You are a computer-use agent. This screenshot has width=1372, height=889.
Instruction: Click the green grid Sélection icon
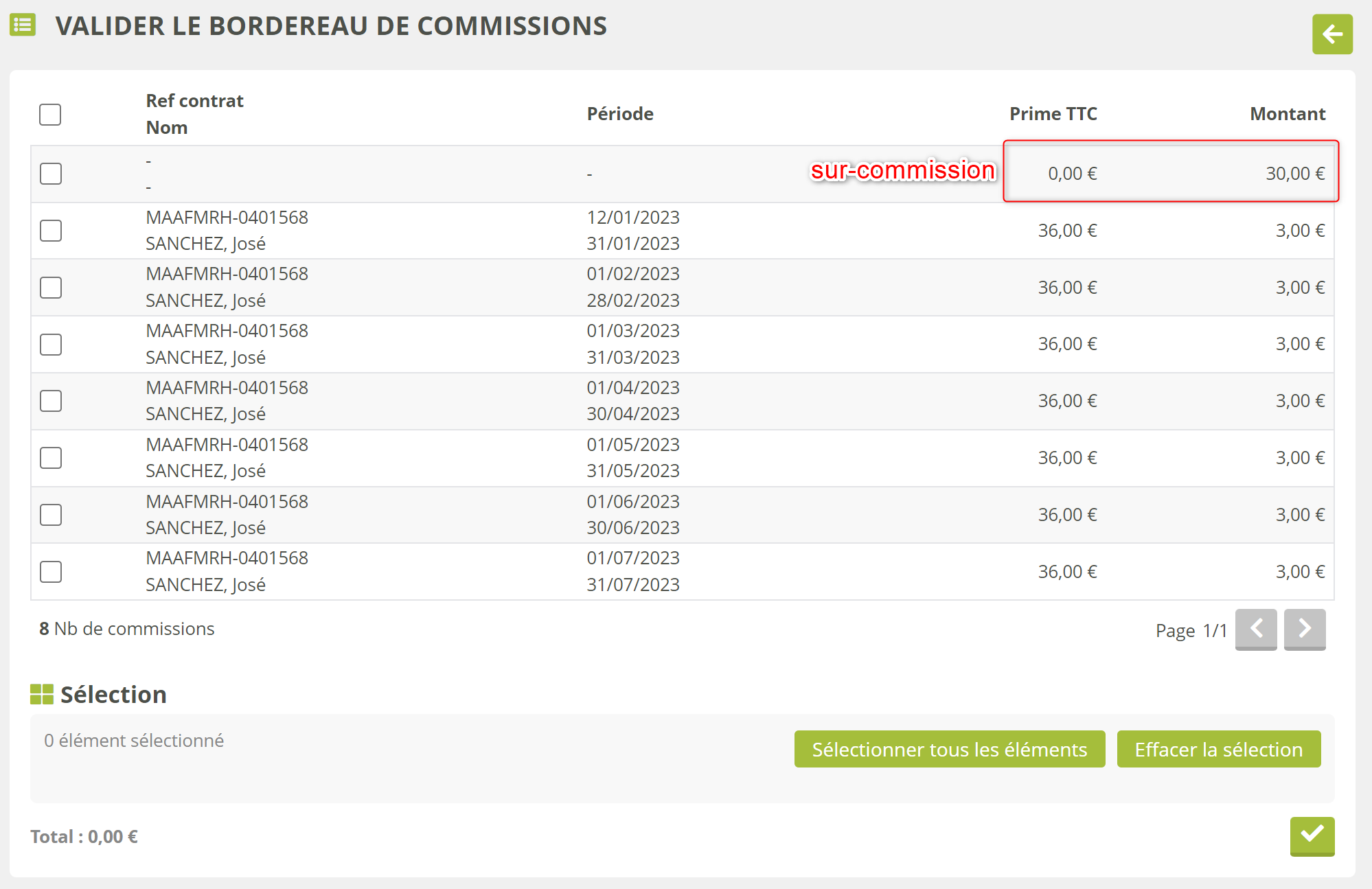[x=42, y=694]
